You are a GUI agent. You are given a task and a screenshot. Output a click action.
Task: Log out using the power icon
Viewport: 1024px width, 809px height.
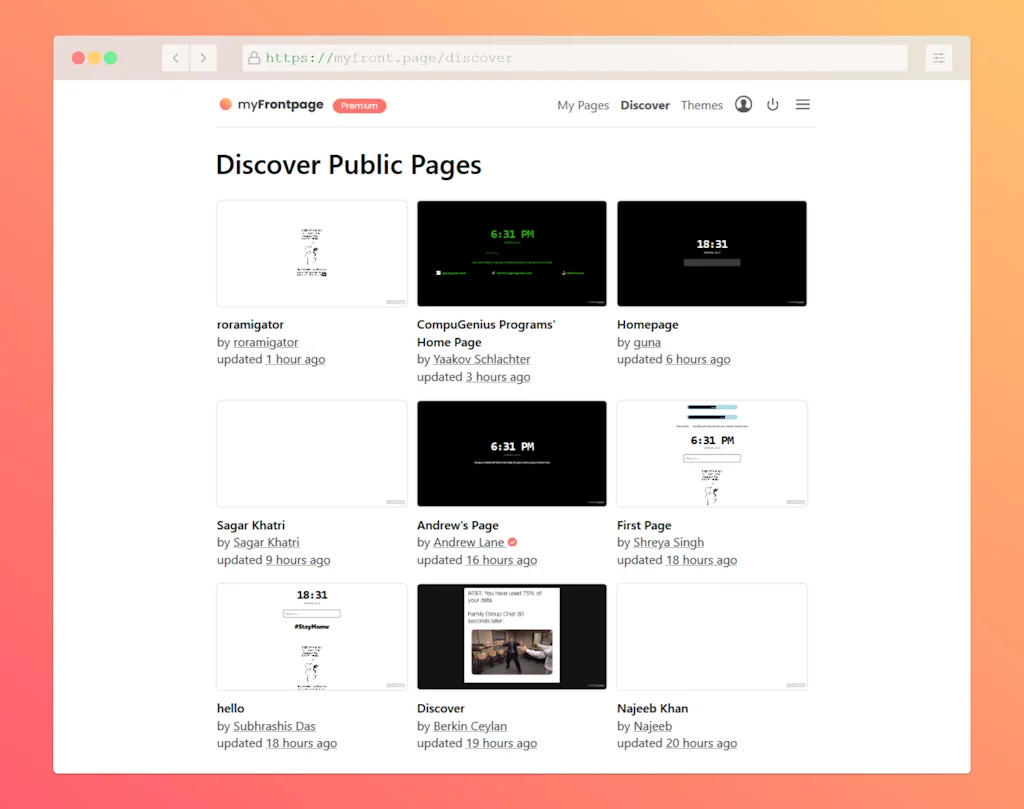pos(773,104)
